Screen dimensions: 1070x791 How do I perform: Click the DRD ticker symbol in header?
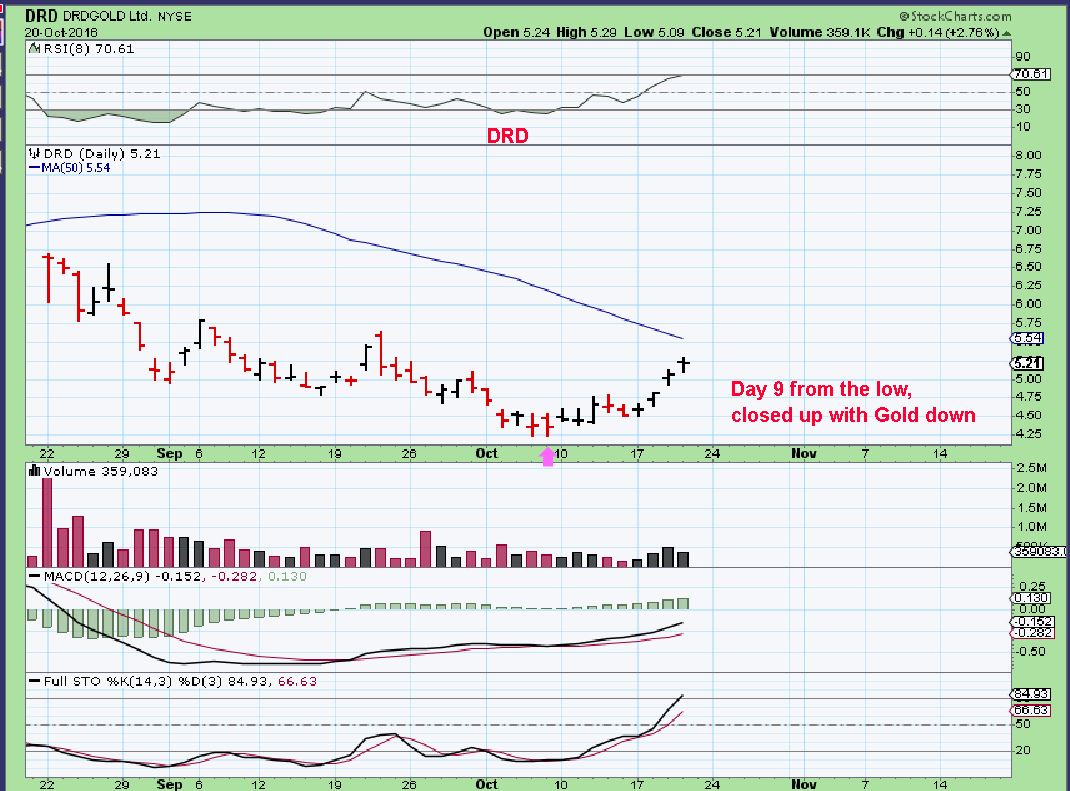tap(42, 16)
